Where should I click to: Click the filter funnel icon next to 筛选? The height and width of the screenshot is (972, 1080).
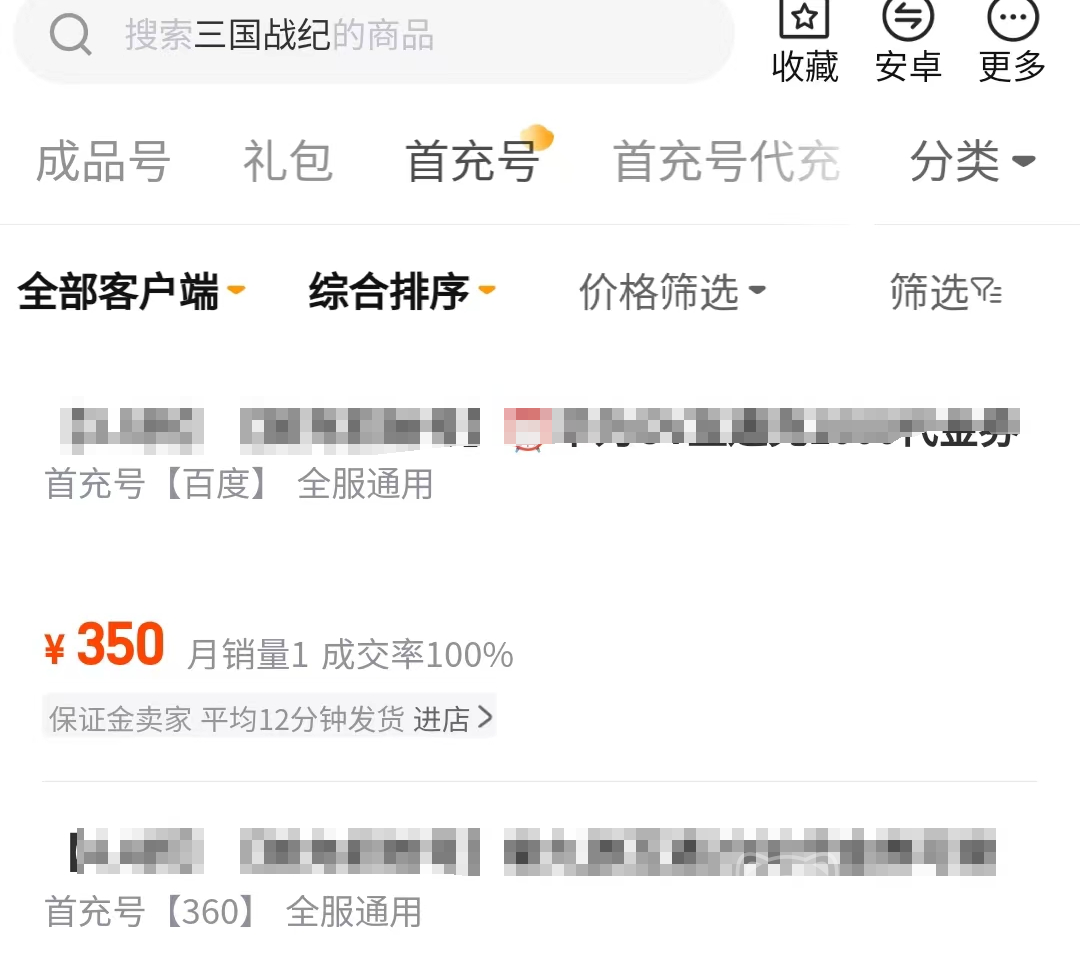tap(987, 291)
